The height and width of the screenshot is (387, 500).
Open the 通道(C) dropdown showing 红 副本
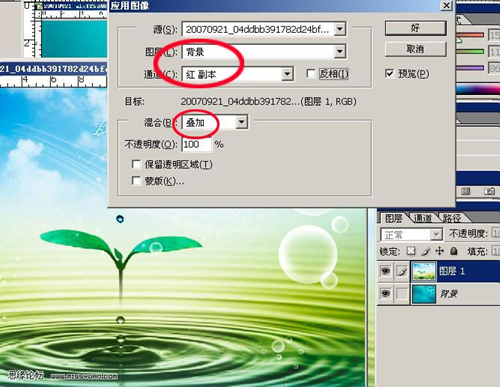[287, 74]
